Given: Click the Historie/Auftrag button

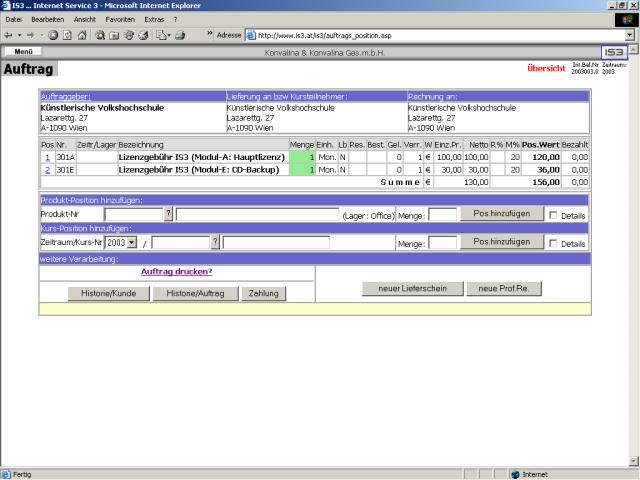Looking at the screenshot, I should (196, 293).
